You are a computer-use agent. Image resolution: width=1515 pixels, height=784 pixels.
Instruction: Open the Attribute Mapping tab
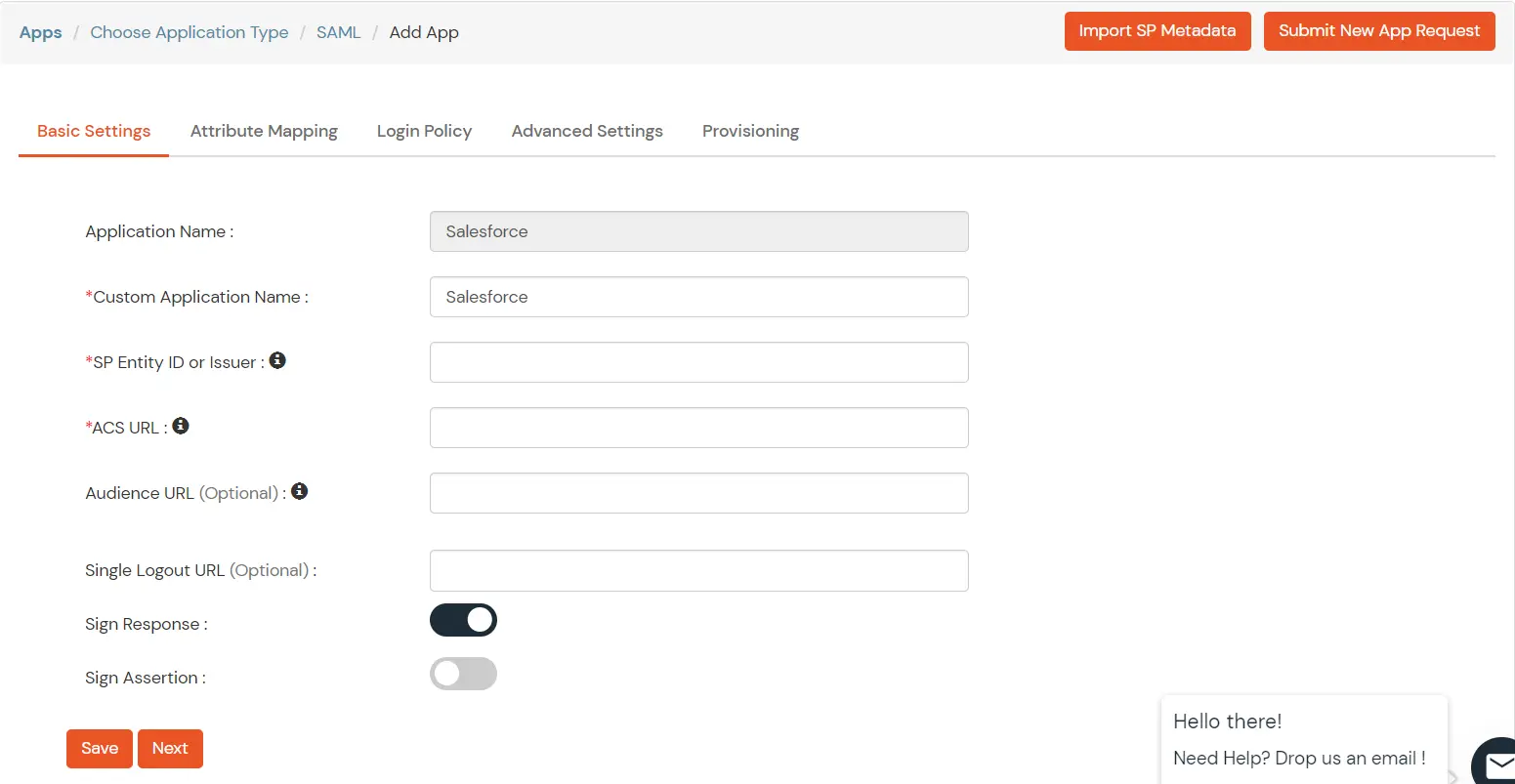pyautogui.click(x=264, y=131)
